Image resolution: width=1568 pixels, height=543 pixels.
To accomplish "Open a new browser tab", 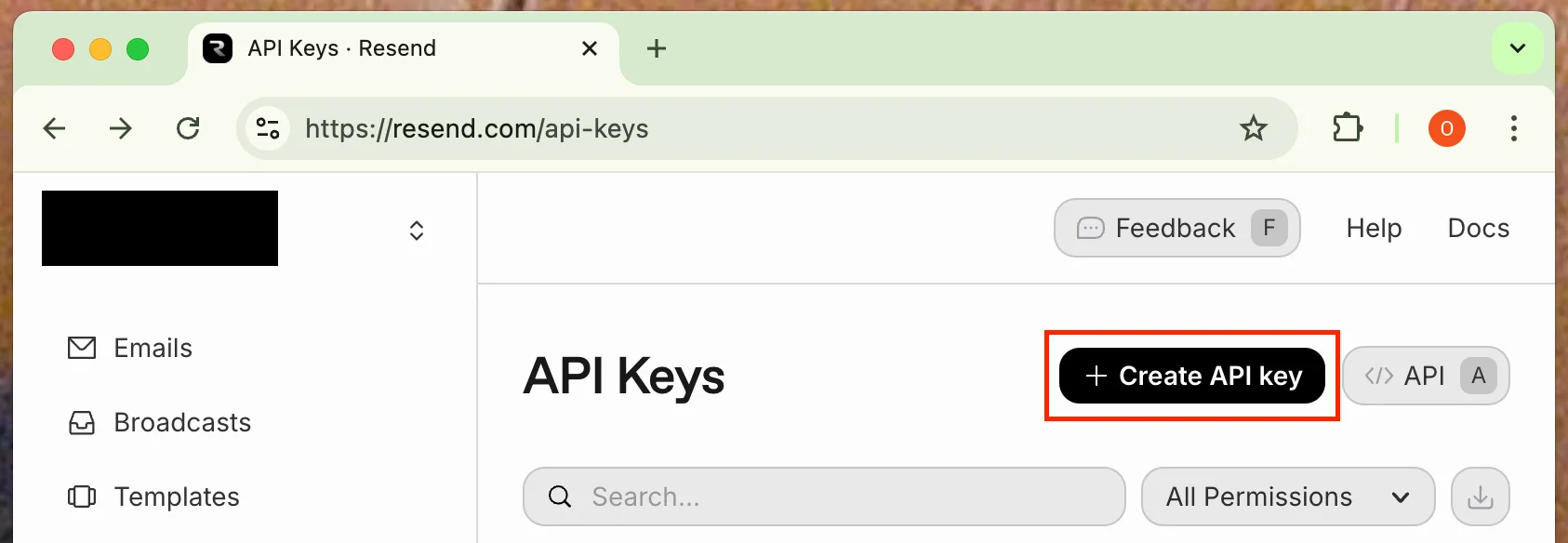I will [657, 48].
